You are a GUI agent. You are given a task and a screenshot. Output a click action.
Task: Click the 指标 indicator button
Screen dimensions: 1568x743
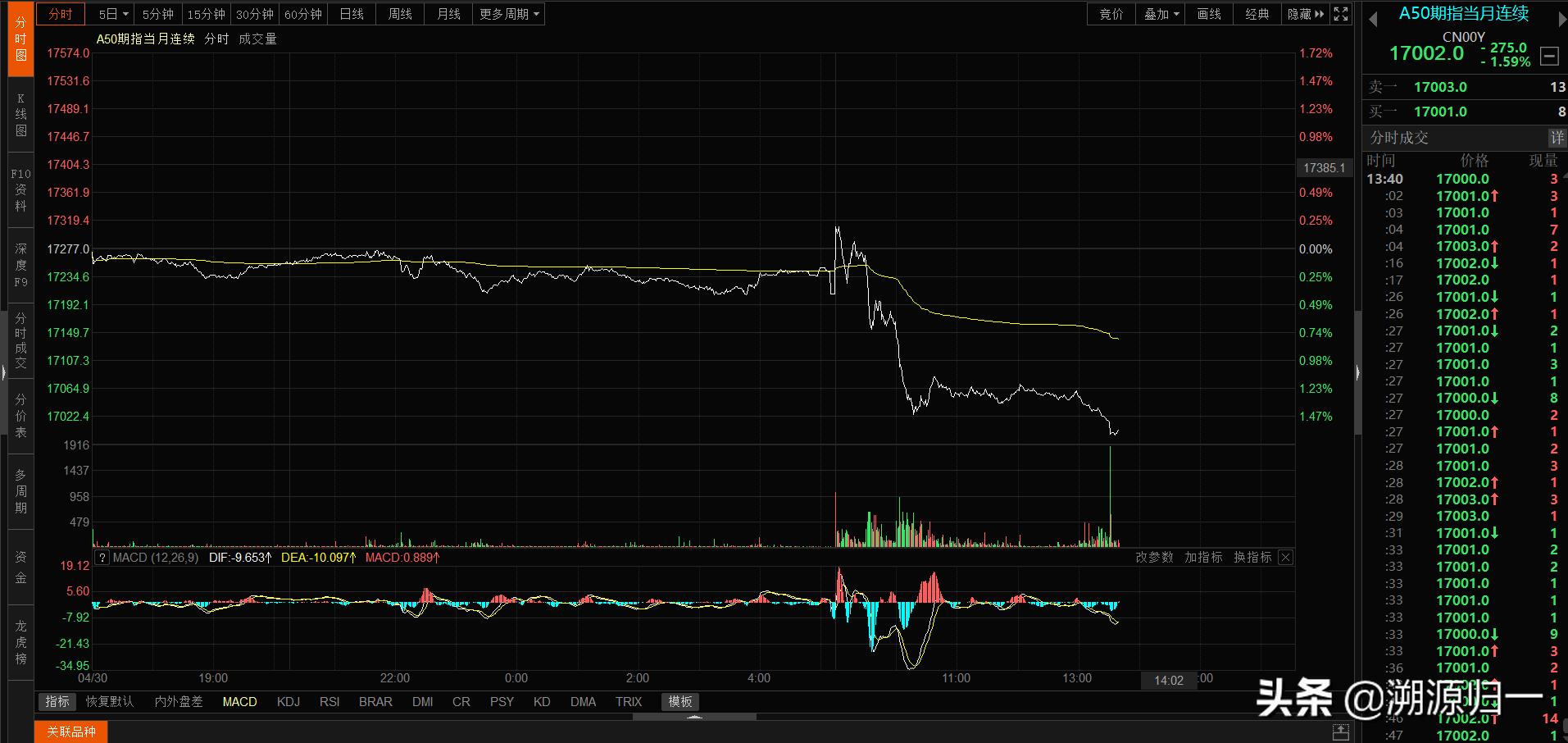click(57, 702)
